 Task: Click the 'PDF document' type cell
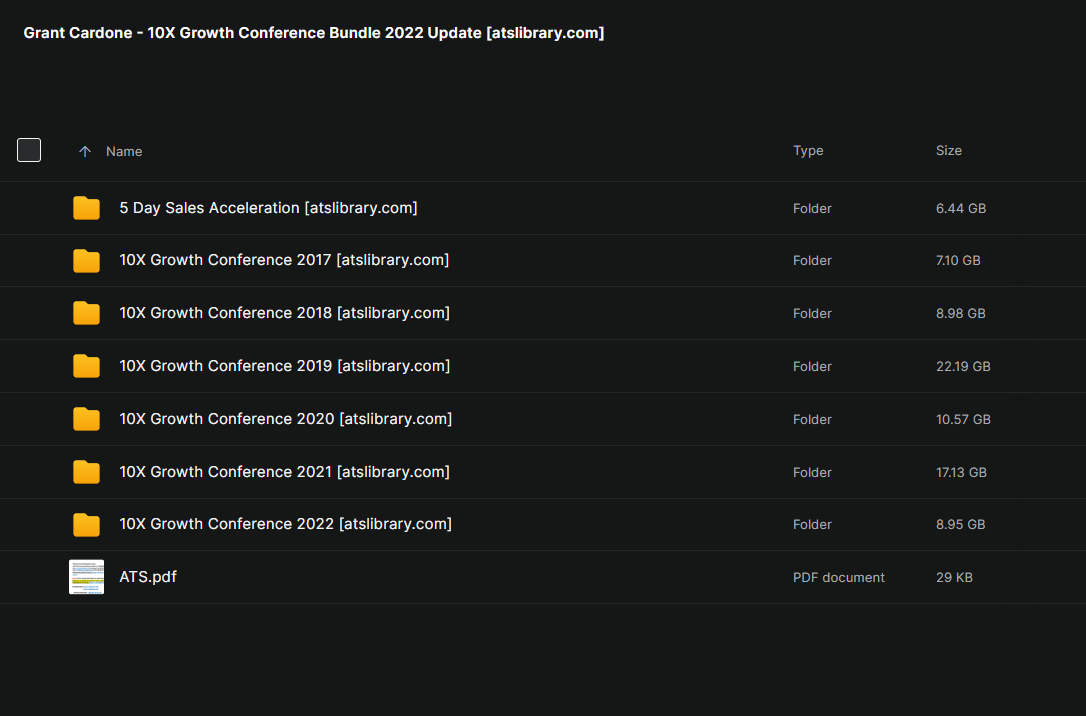coord(839,578)
